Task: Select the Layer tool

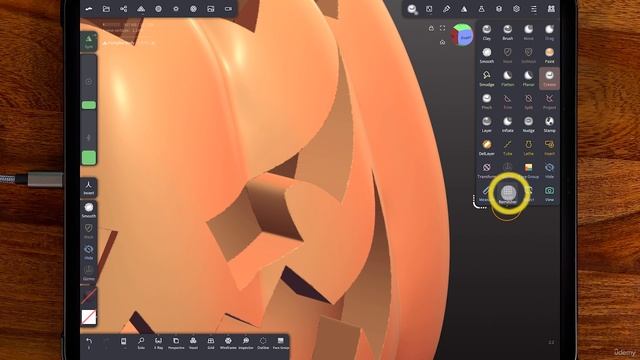Action: point(487,124)
